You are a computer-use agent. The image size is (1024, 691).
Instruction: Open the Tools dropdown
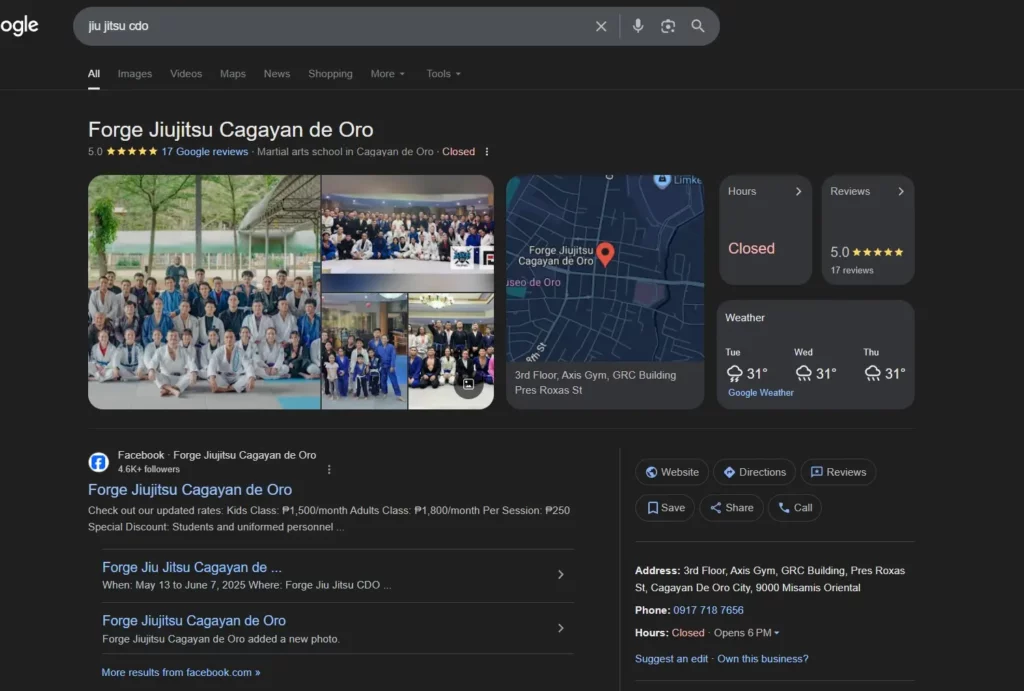point(443,74)
